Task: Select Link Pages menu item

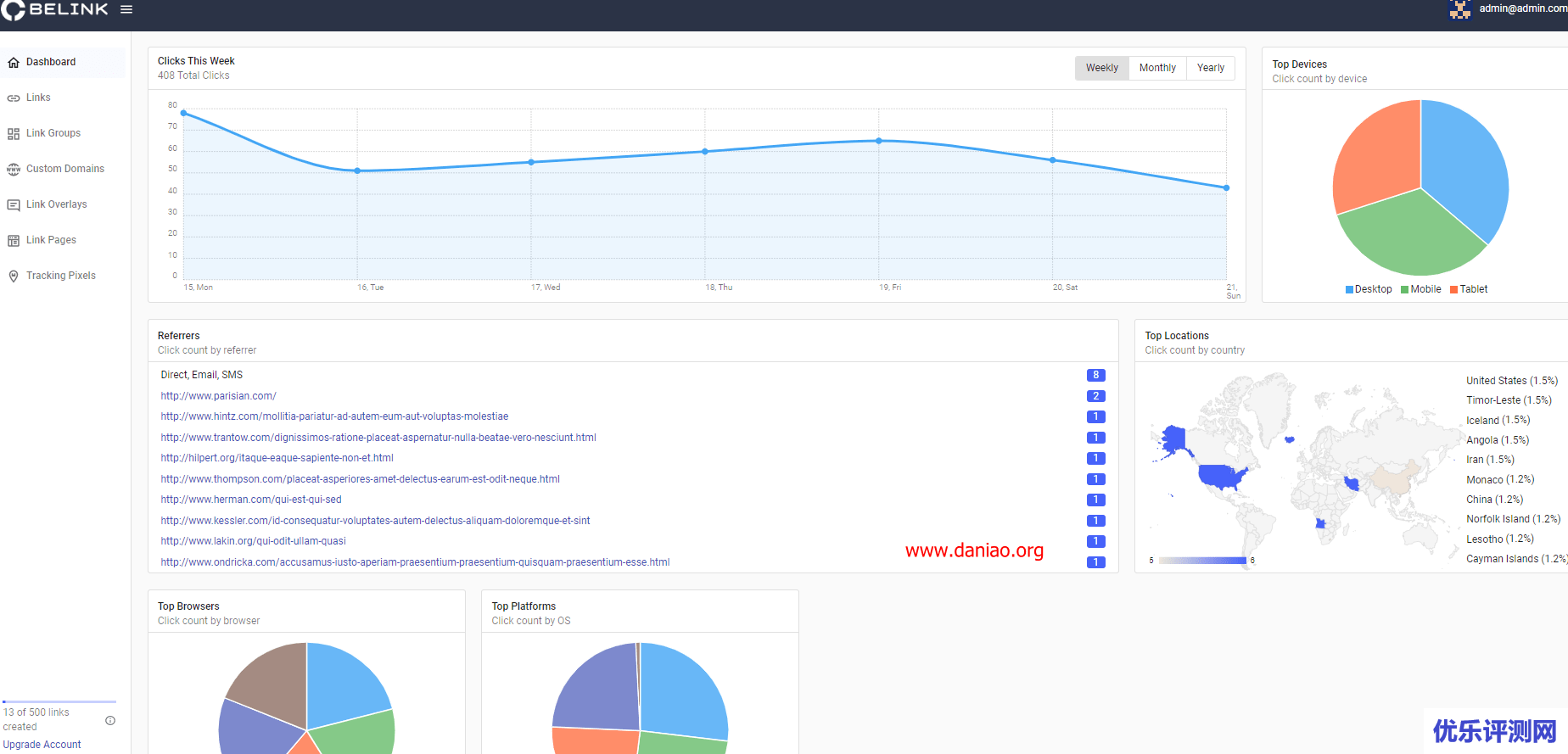Action: click(63, 240)
